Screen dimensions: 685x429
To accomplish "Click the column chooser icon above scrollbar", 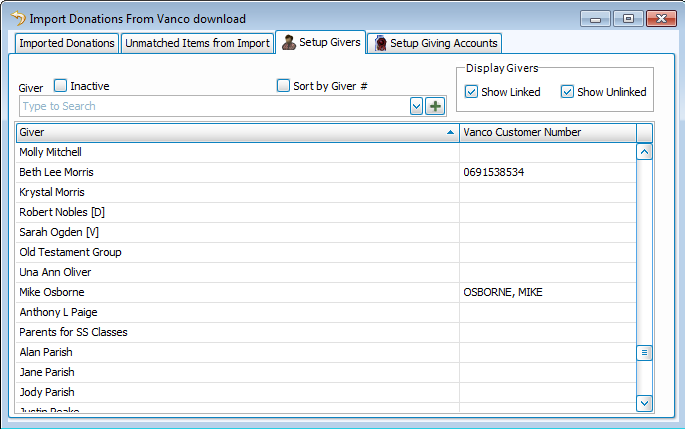I will [644, 132].
